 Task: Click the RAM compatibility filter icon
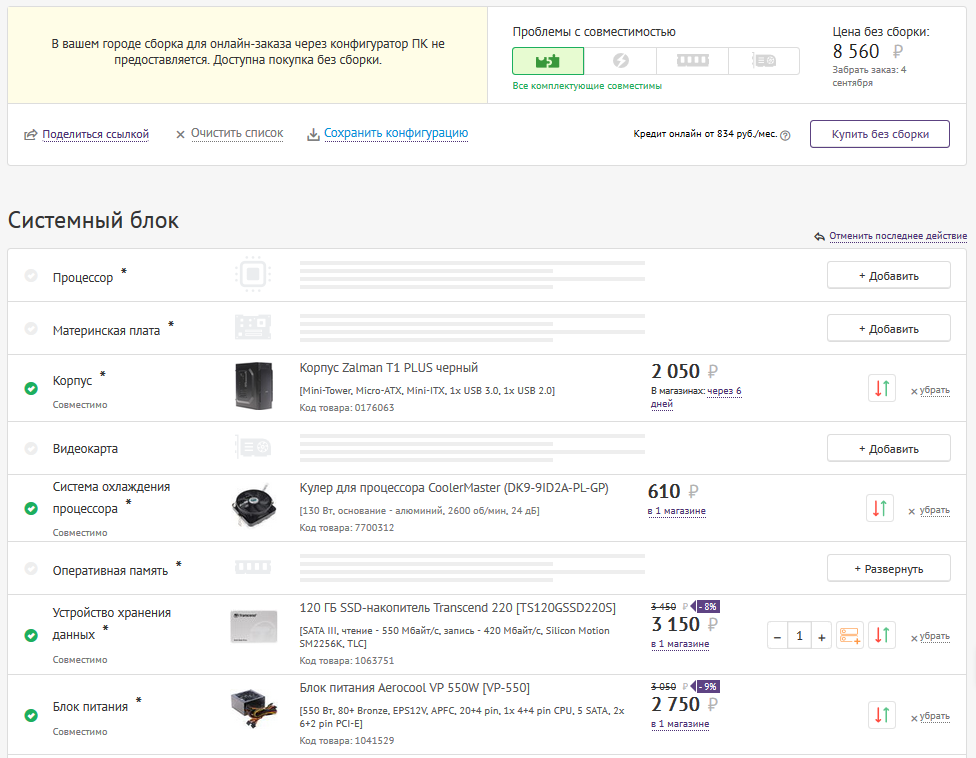pyautogui.click(x=692, y=61)
